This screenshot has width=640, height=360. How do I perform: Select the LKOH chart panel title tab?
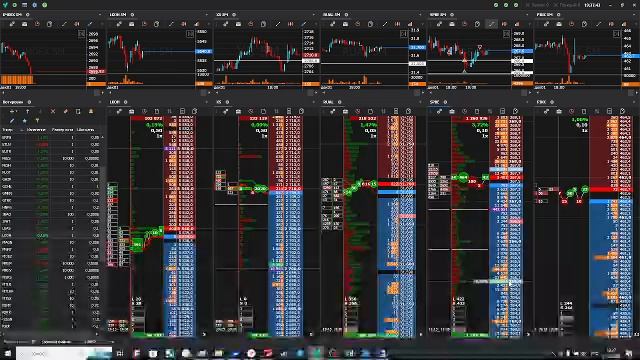click(x=118, y=15)
